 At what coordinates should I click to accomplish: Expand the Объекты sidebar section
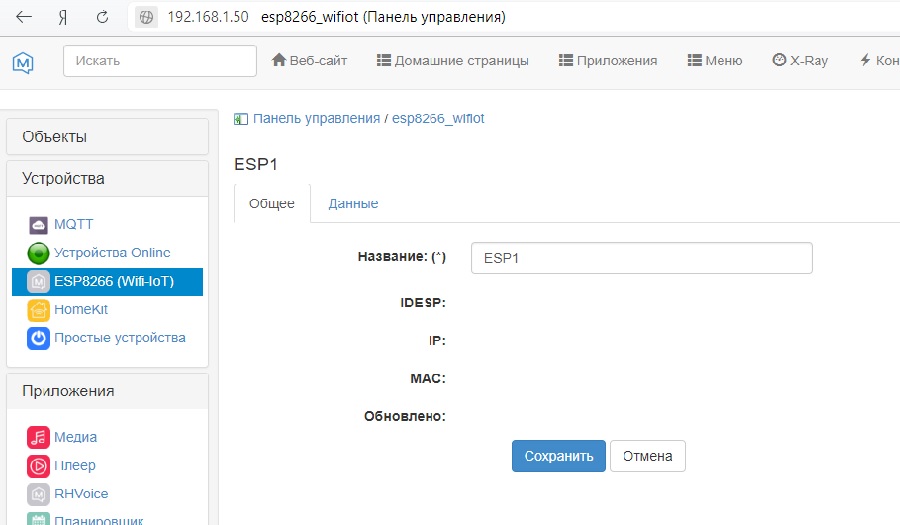pos(107,137)
